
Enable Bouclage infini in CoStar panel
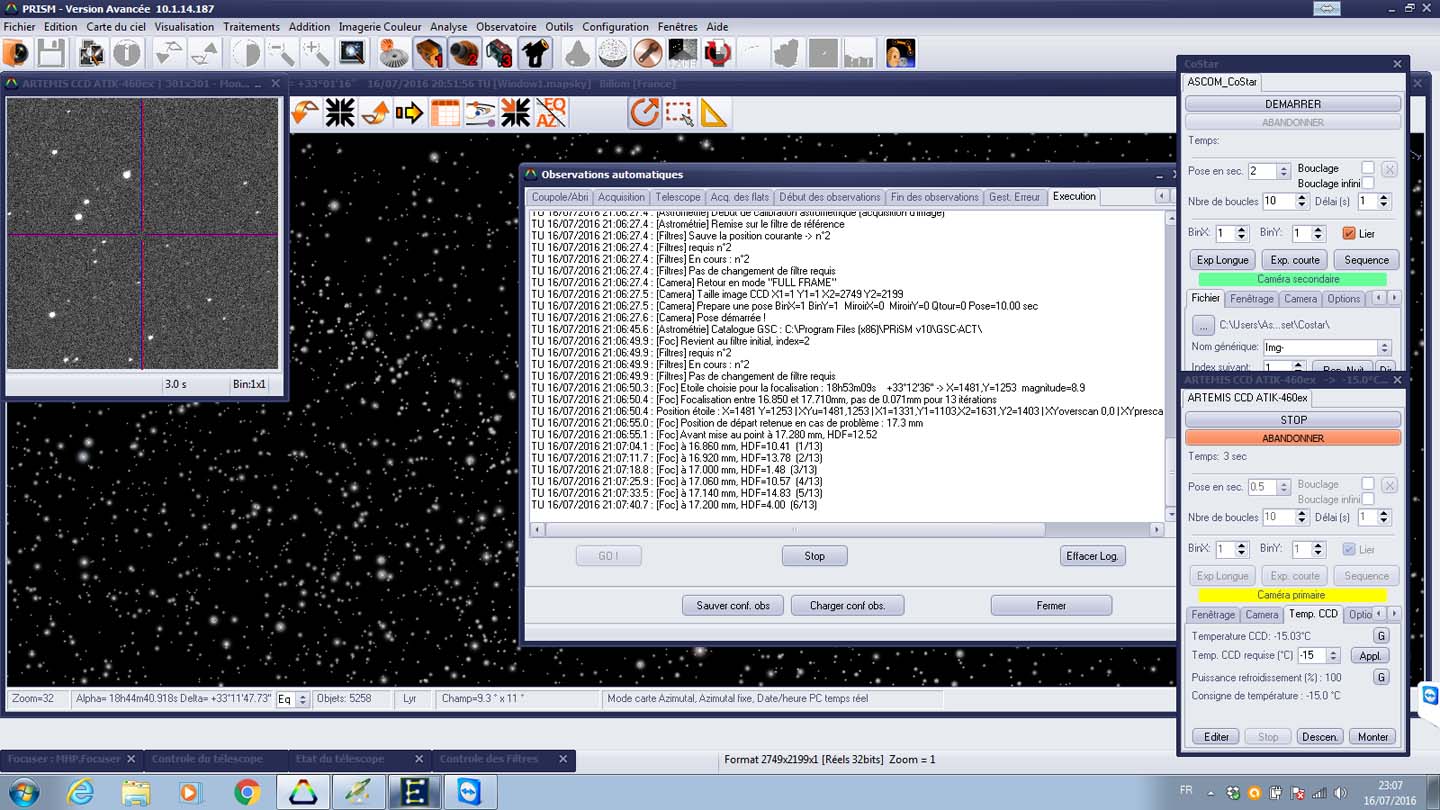pos(1367,183)
